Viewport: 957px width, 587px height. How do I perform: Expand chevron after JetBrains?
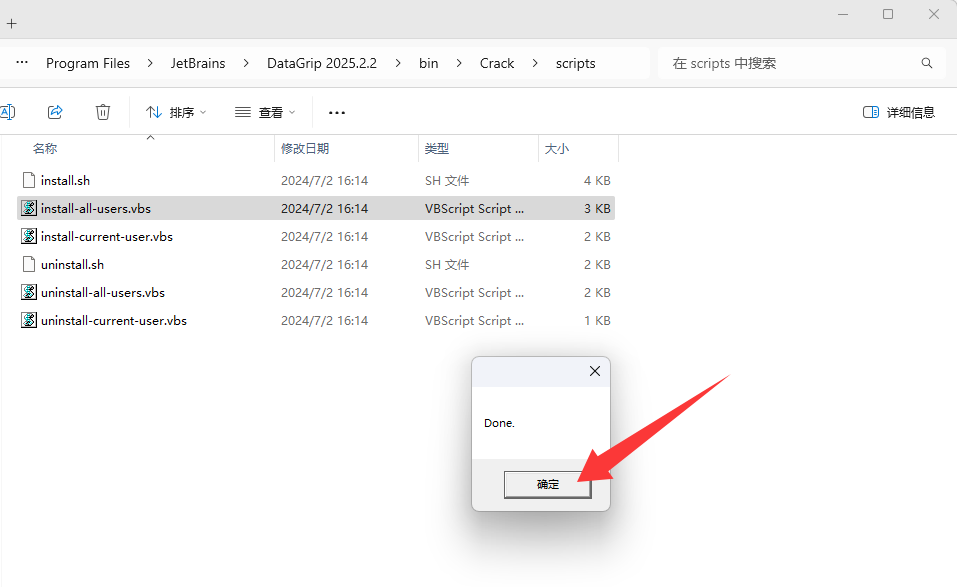tap(246, 63)
